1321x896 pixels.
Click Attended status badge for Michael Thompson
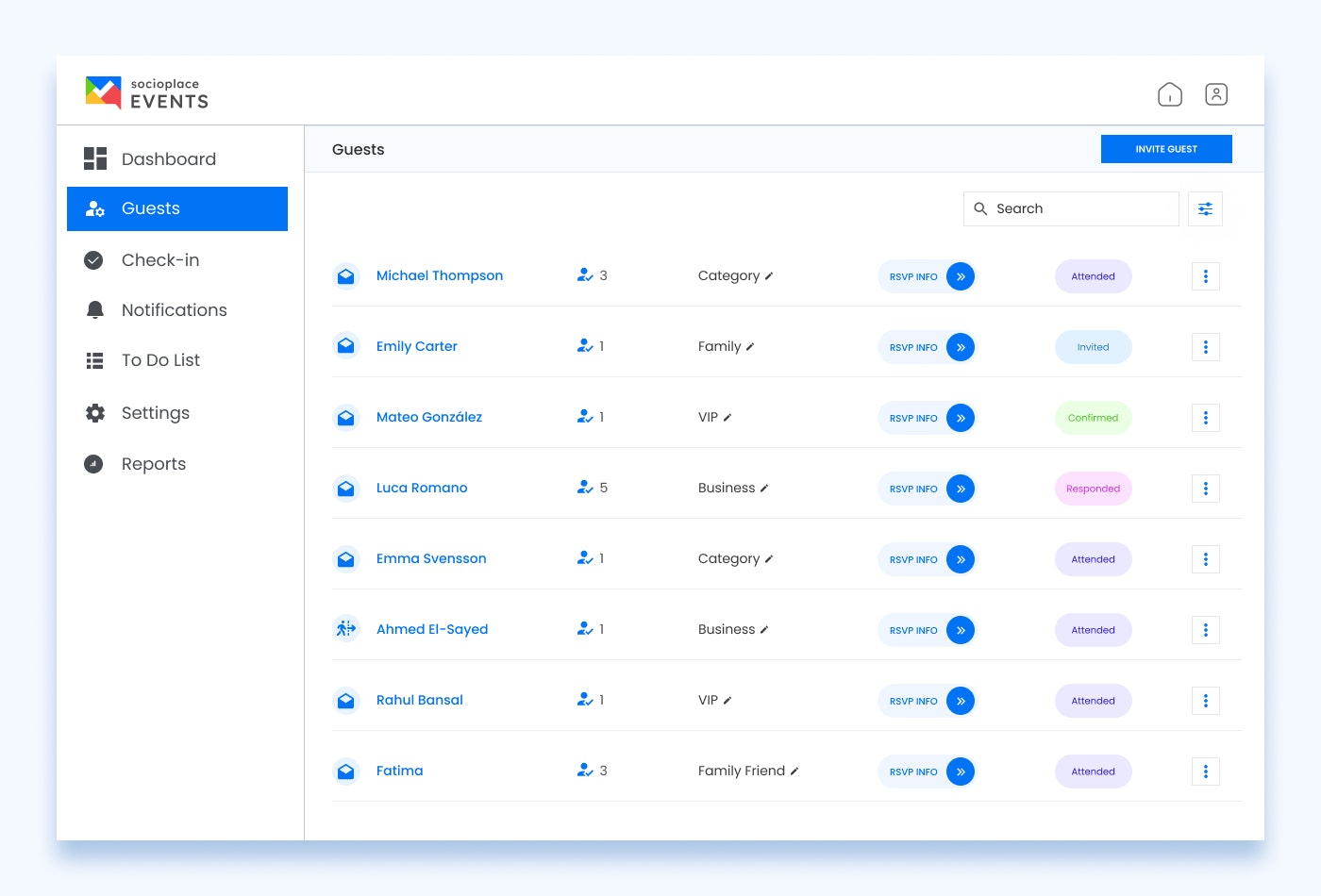(1094, 276)
